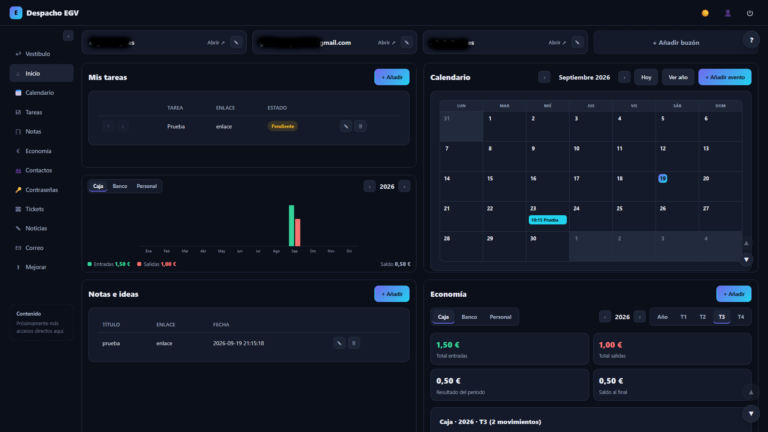768x432 pixels.
Task: Delete the Prueba task trash icon
Action: [x=360, y=126]
